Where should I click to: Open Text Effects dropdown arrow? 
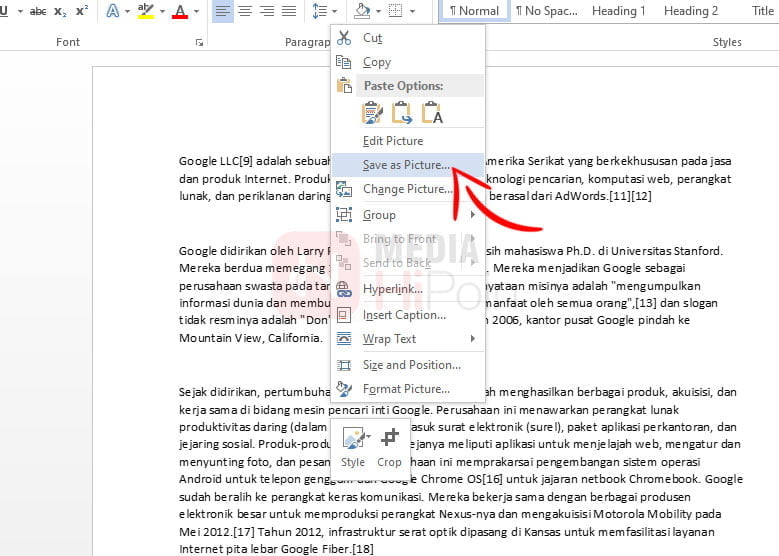[127, 11]
